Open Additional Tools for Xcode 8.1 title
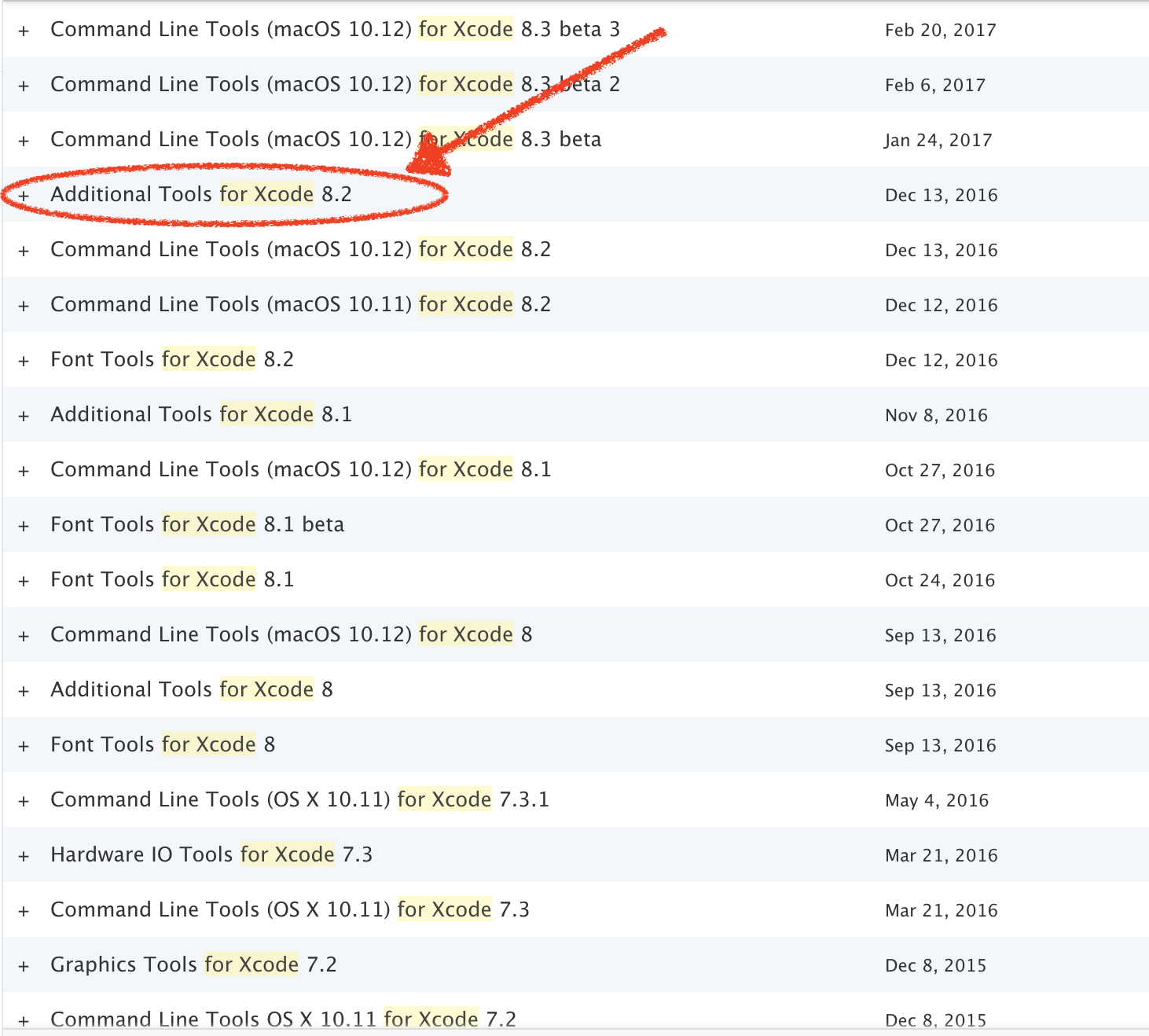Screen dimensions: 1149x1036 (201, 415)
